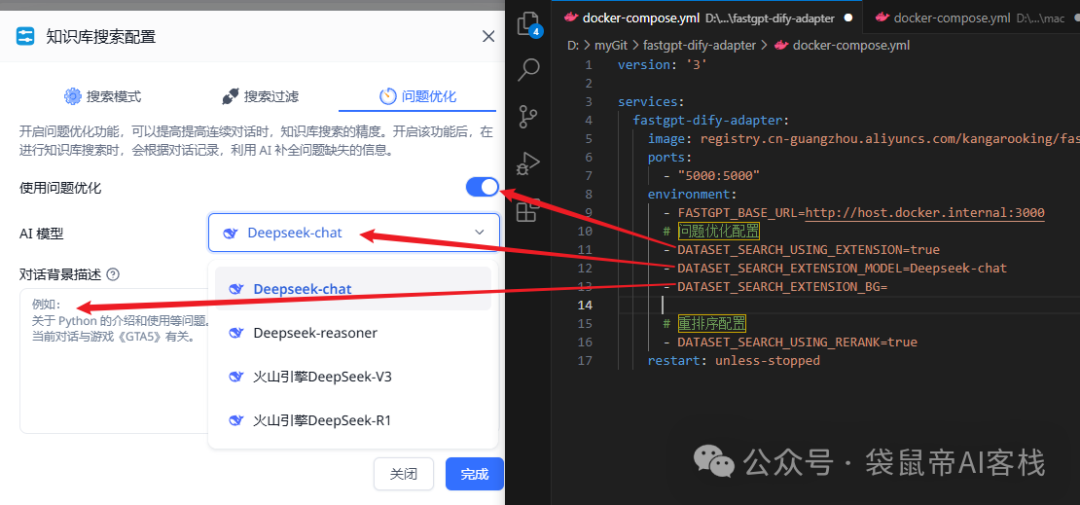Click the line DATASET_SEARCH_EXTENSION_BG=
This screenshot has height=505, width=1080.
coord(782,287)
